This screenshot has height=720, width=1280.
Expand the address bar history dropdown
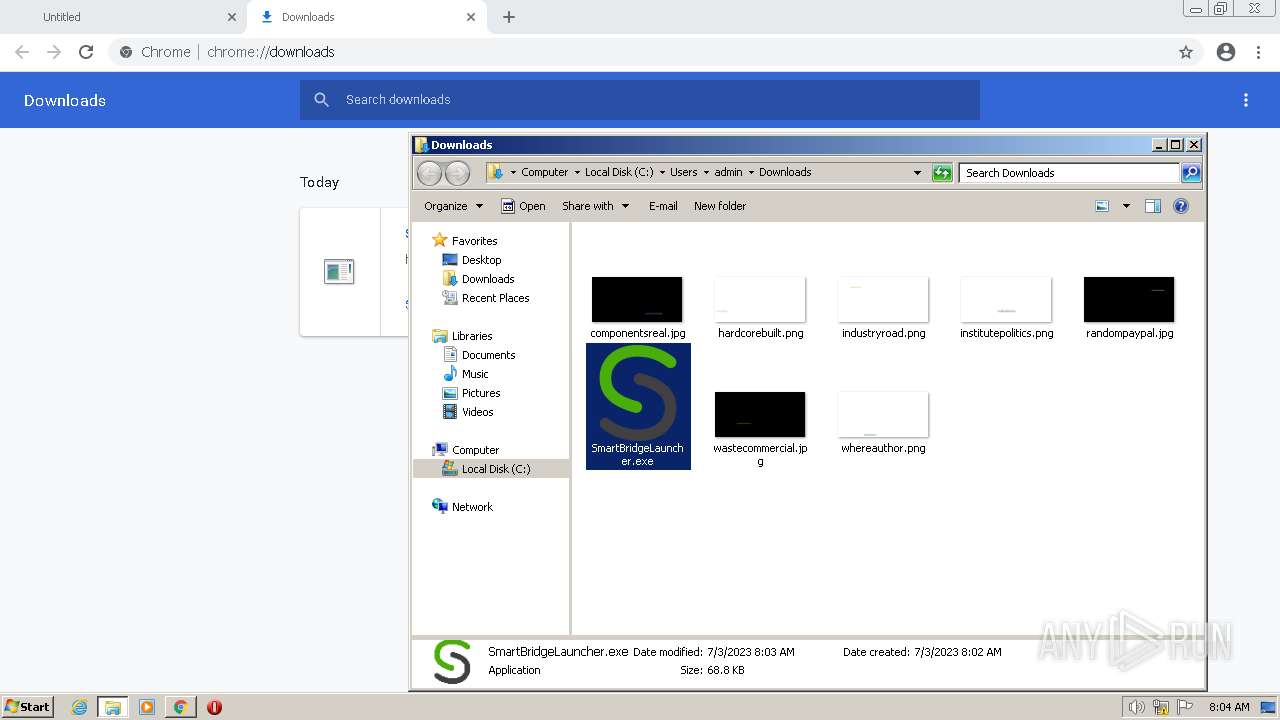917,173
